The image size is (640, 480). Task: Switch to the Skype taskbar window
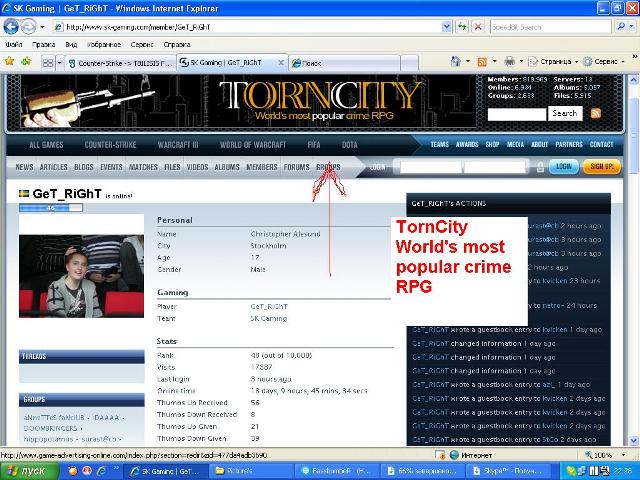point(509,471)
